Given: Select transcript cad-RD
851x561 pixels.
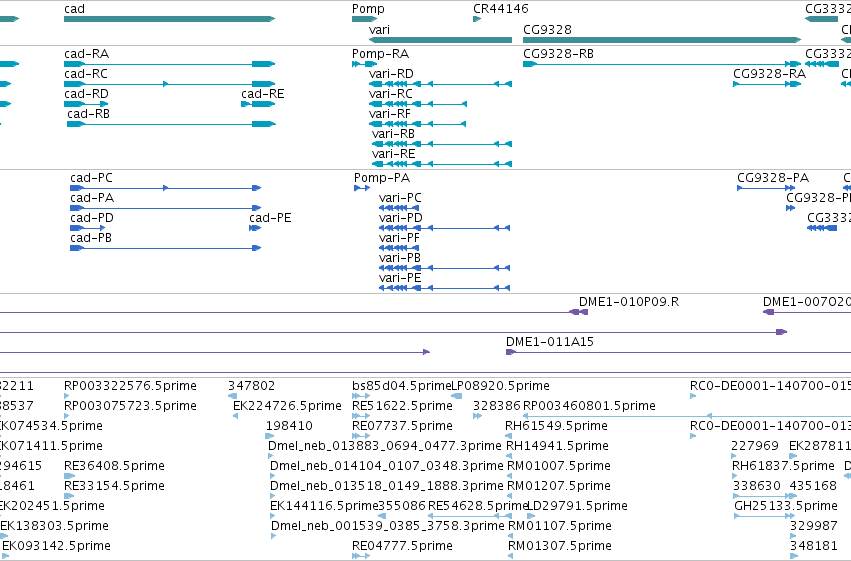Looking at the screenshot, I should click(x=86, y=104).
